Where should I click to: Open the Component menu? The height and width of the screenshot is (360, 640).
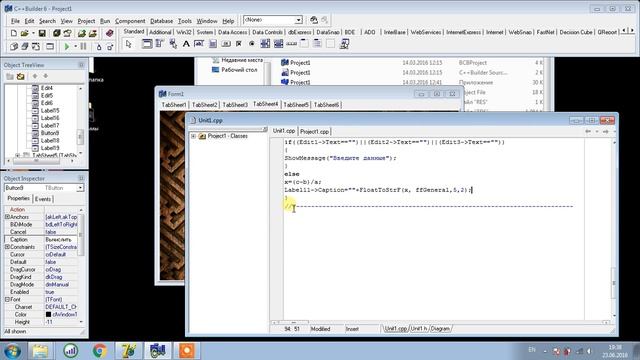(130, 21)
